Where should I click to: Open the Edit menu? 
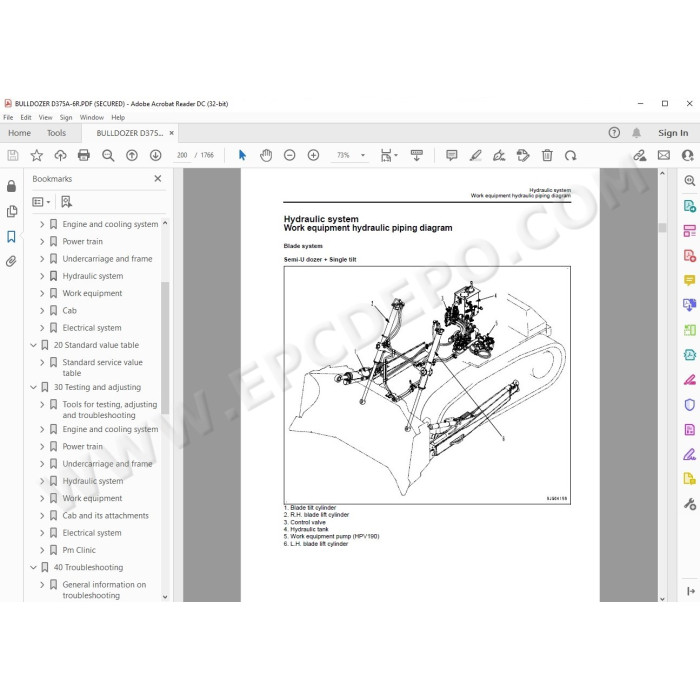[26, 117]
